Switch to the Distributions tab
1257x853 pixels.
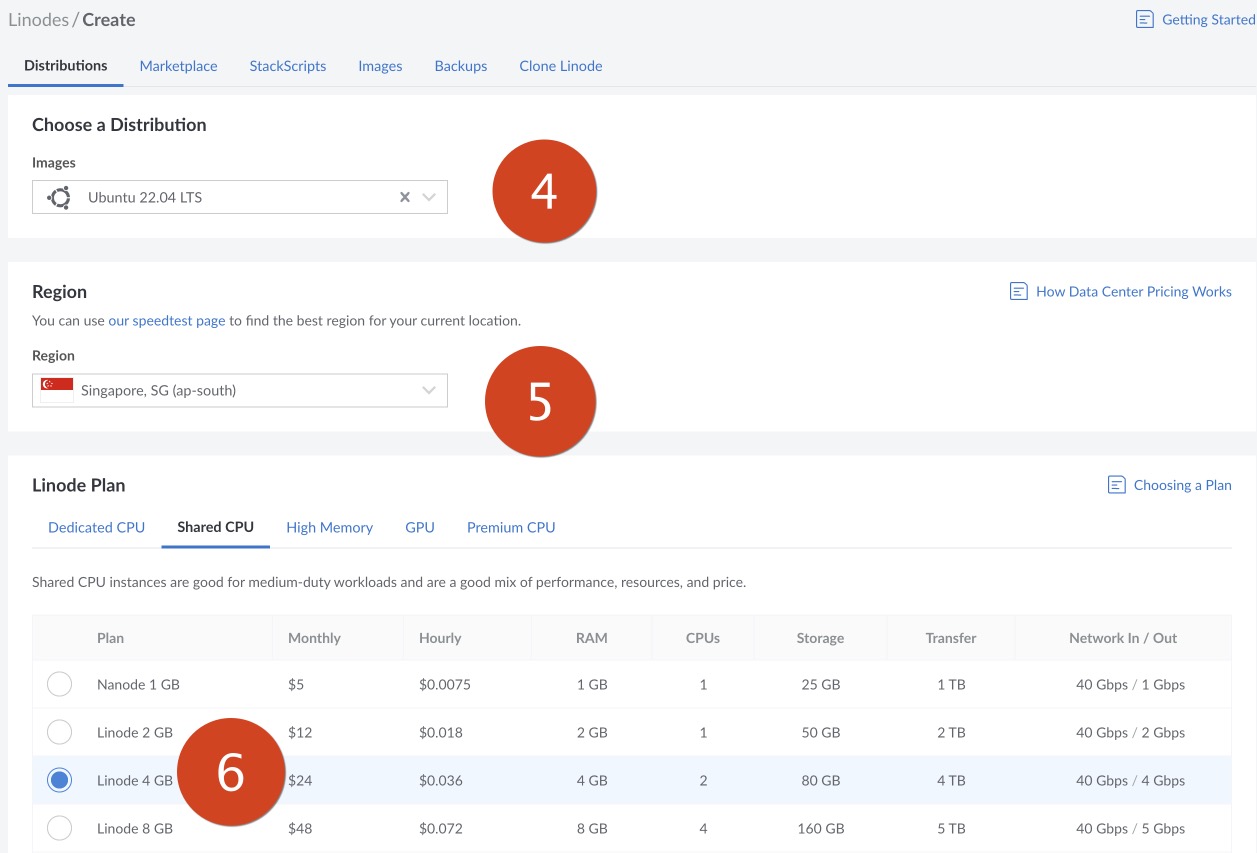[66, 66]
